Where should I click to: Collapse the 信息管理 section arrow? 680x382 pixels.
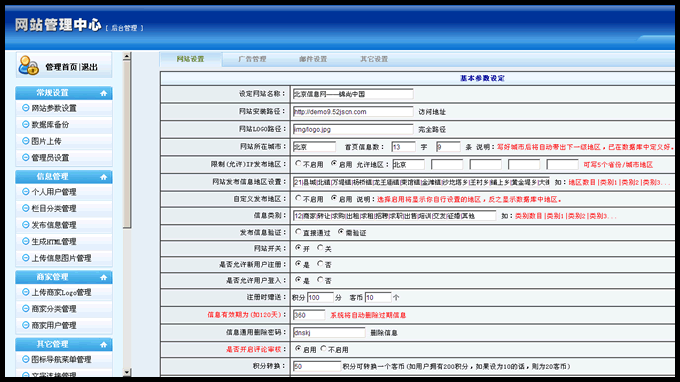coord(103,177)
